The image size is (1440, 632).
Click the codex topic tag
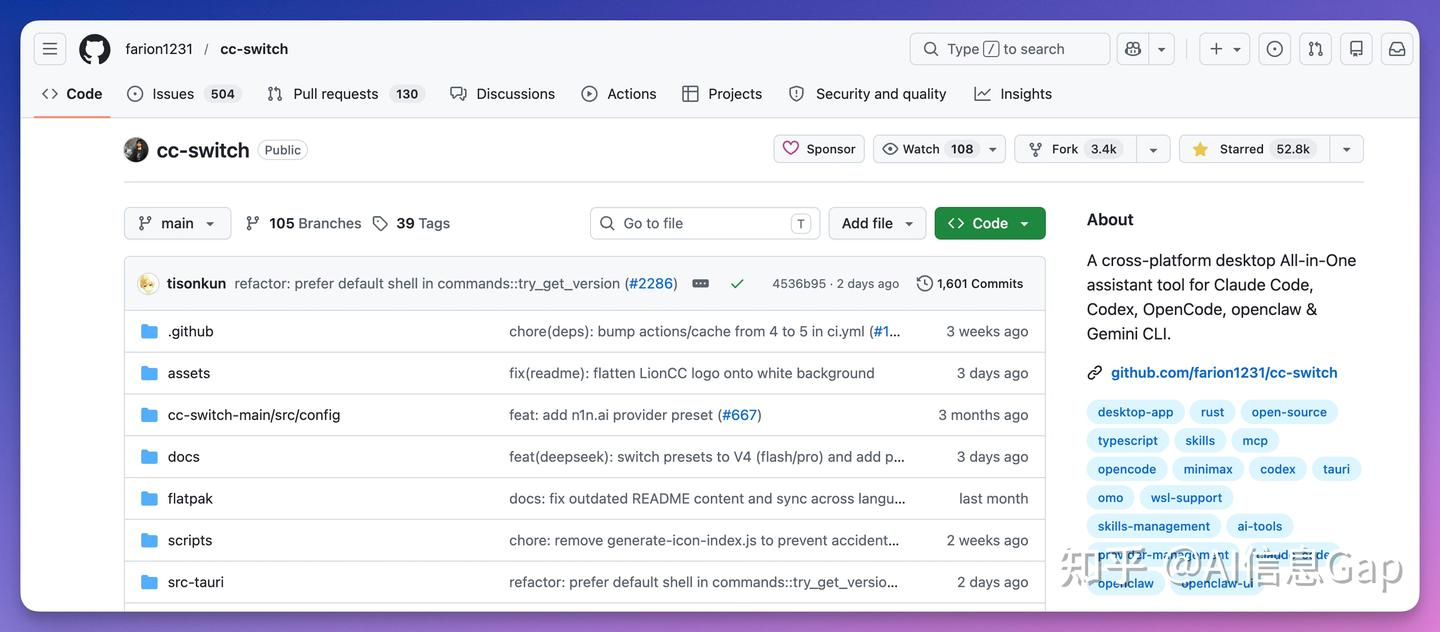[x=1277, y=469]
